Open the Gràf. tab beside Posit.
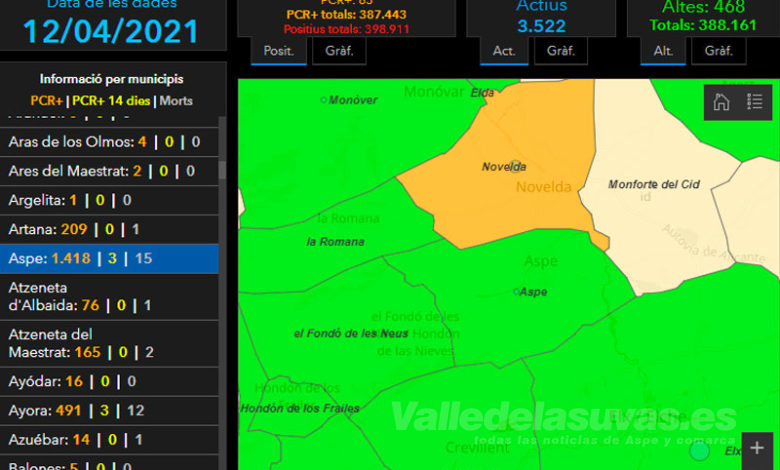 339,51
